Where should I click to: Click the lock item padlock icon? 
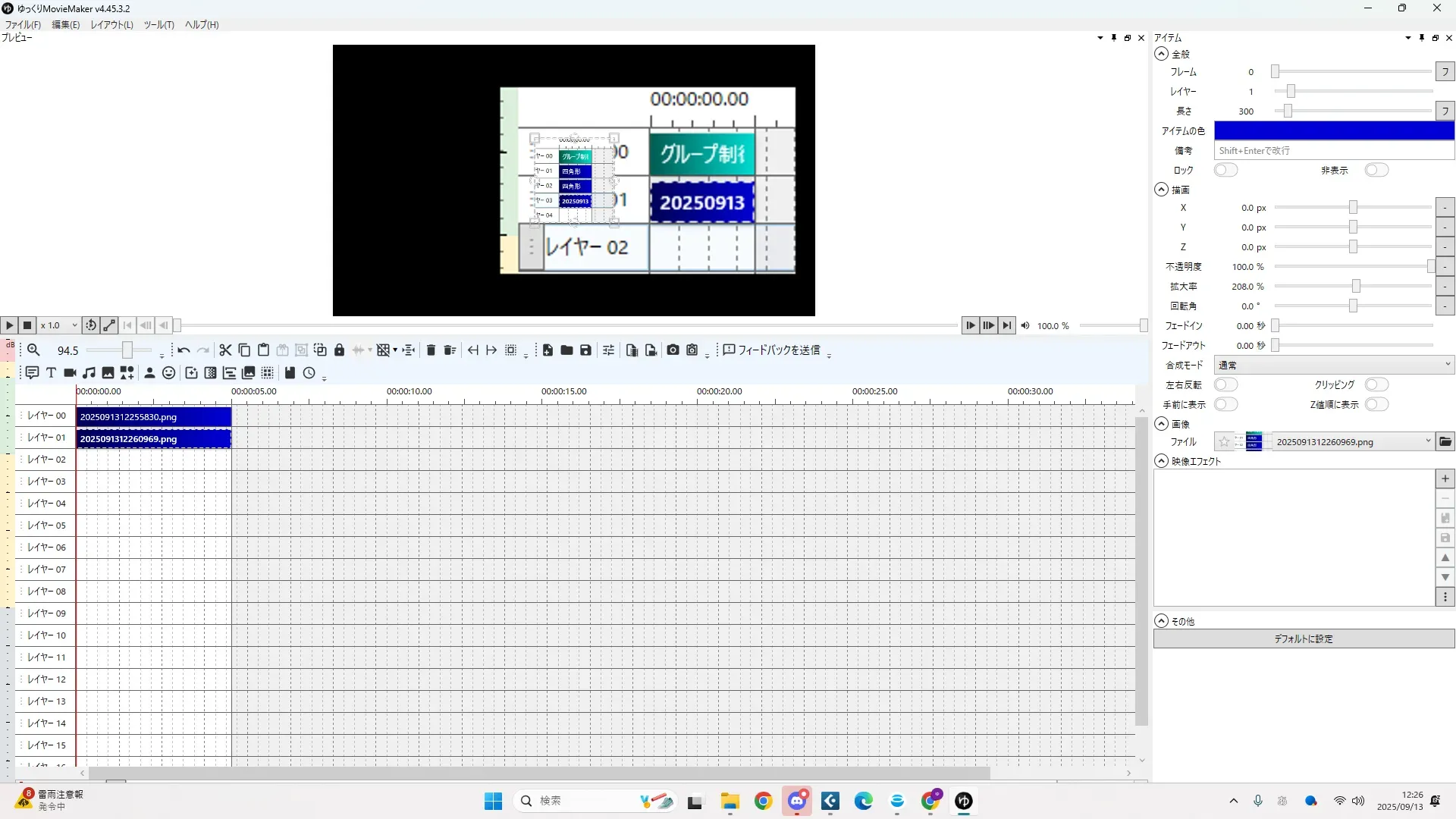click(x=339, y=350)
